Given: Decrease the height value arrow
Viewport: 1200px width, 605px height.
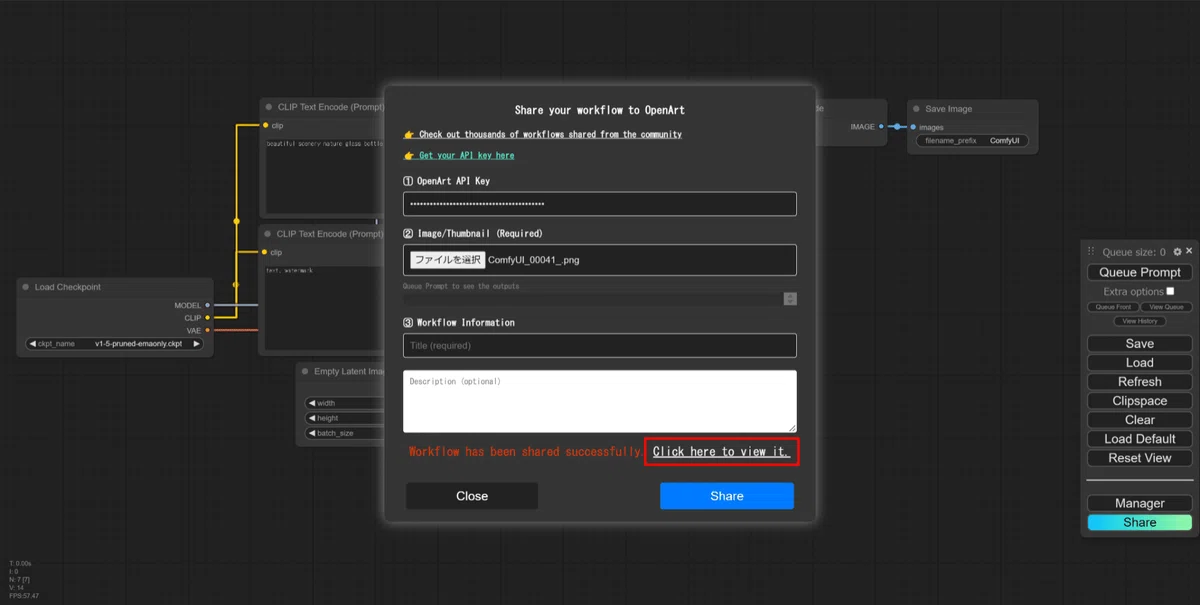Looking at the screenshot, I should click(312, 418).
